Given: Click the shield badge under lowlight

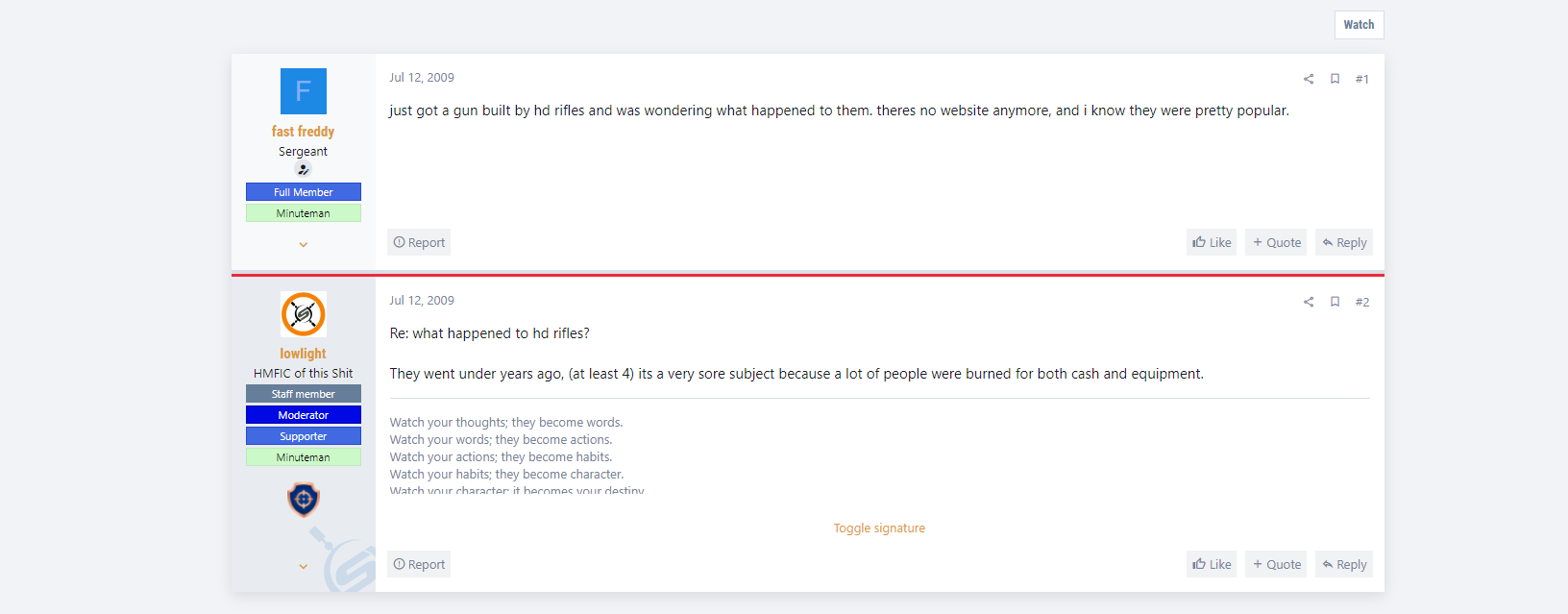Looking at the screenshot, I should [x=303, y=500].
